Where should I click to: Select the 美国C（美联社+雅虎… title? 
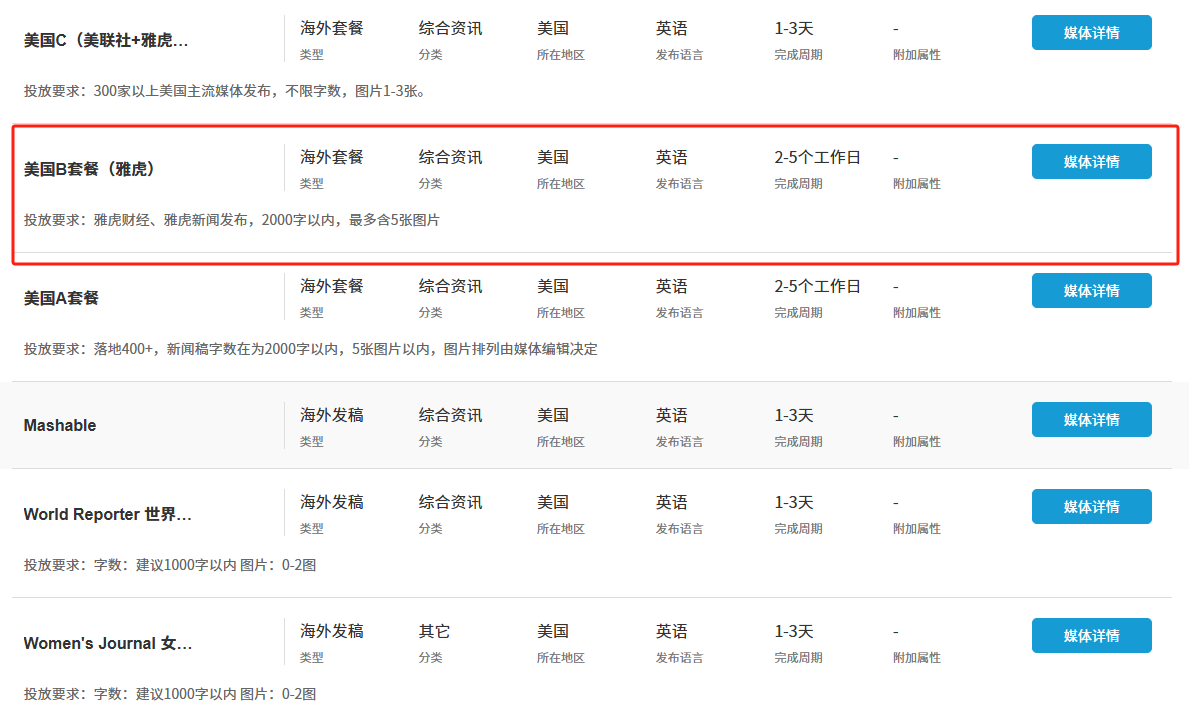pyautogui.click(x=106, y=40)
